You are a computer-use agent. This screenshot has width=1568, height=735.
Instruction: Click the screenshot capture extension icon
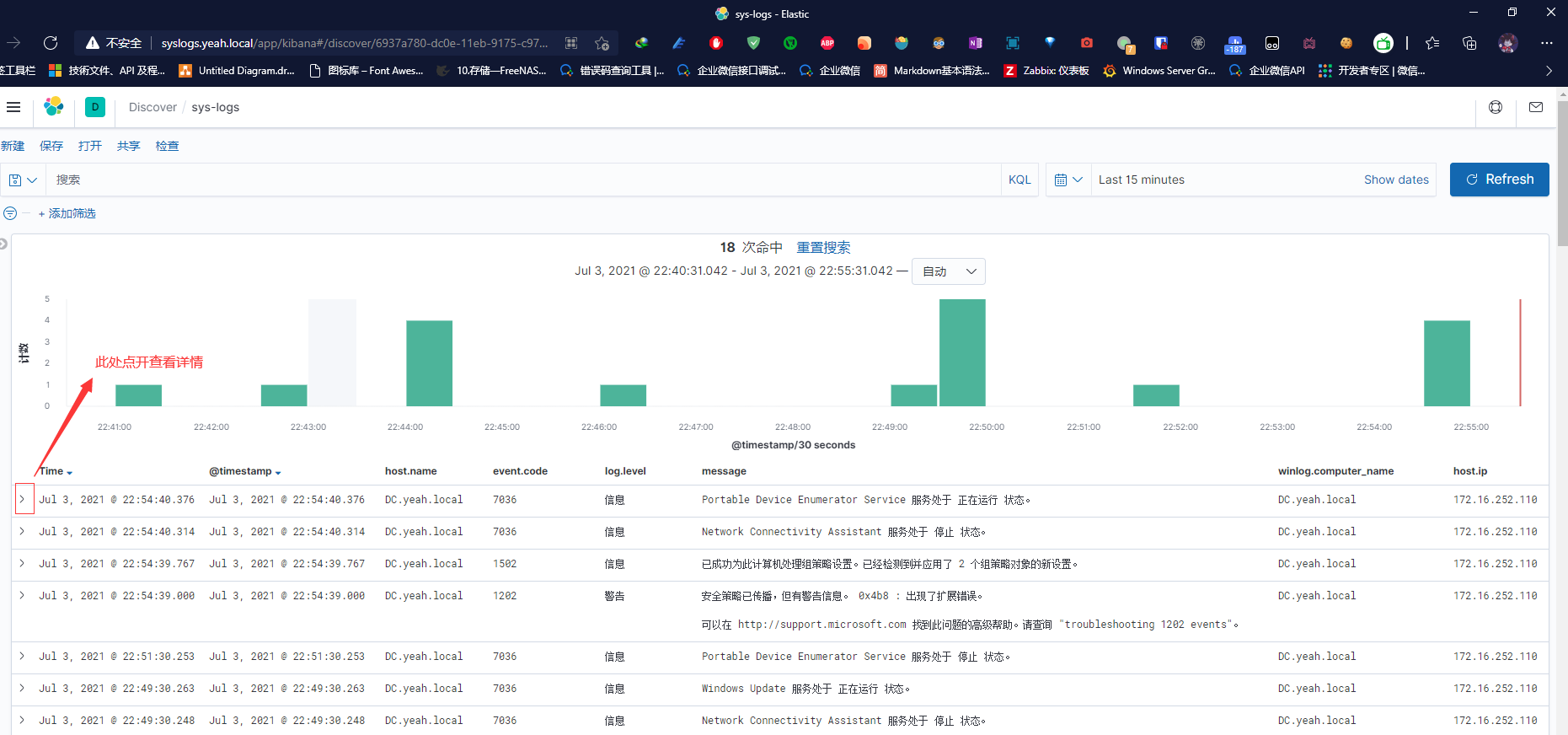pos(1013,43)
